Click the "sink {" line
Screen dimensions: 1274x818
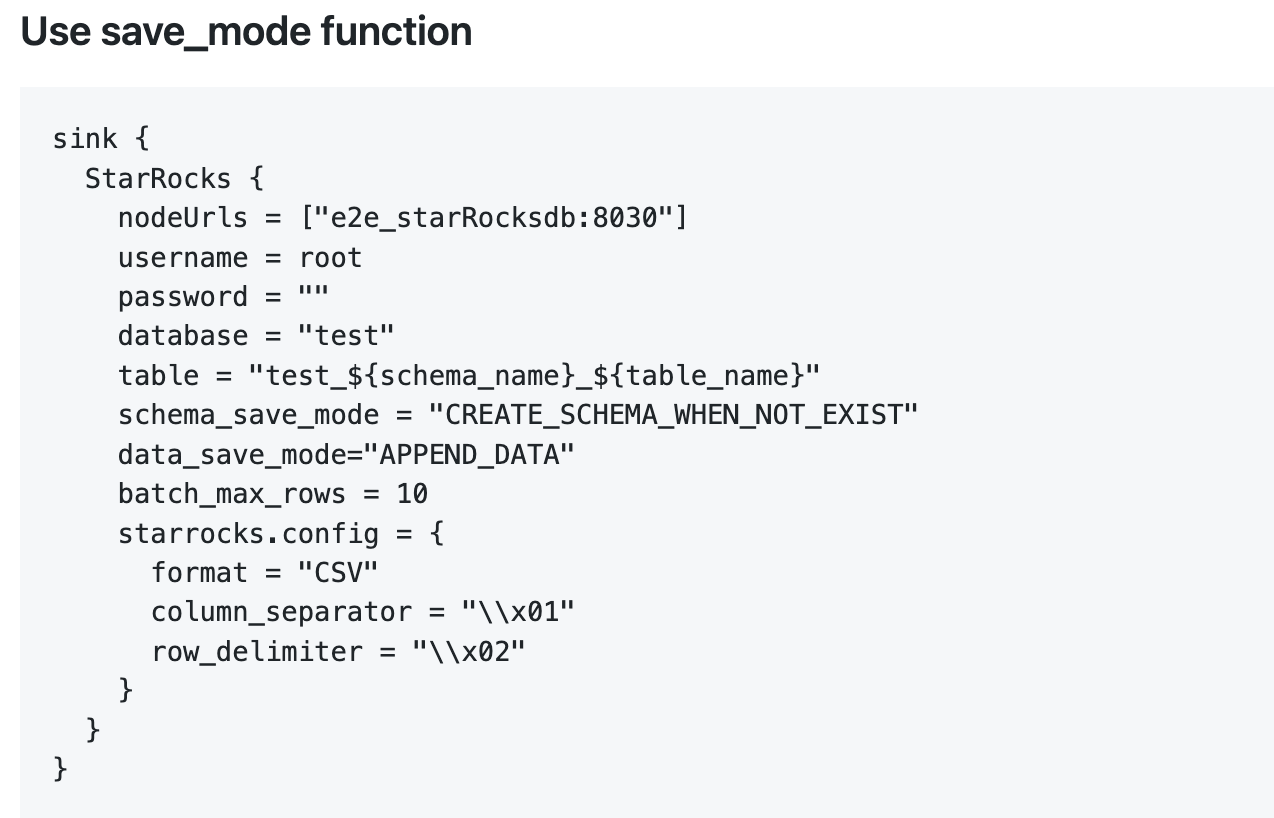click(x=101, y=139)
